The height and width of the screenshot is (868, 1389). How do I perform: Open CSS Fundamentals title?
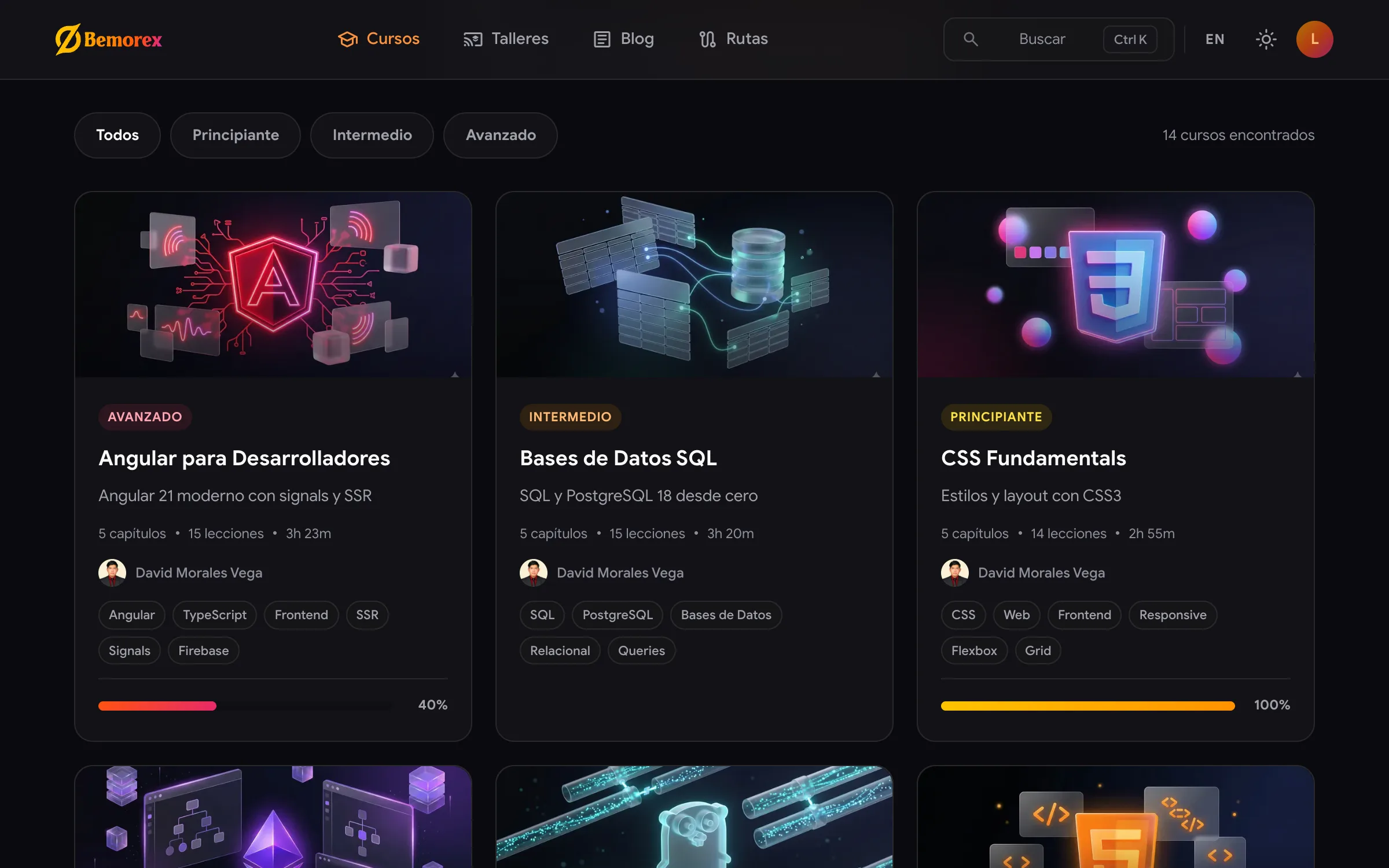(1034, 458)
